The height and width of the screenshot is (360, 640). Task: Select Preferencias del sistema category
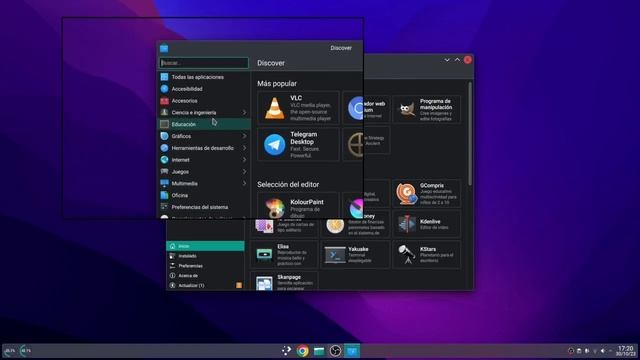204,207
